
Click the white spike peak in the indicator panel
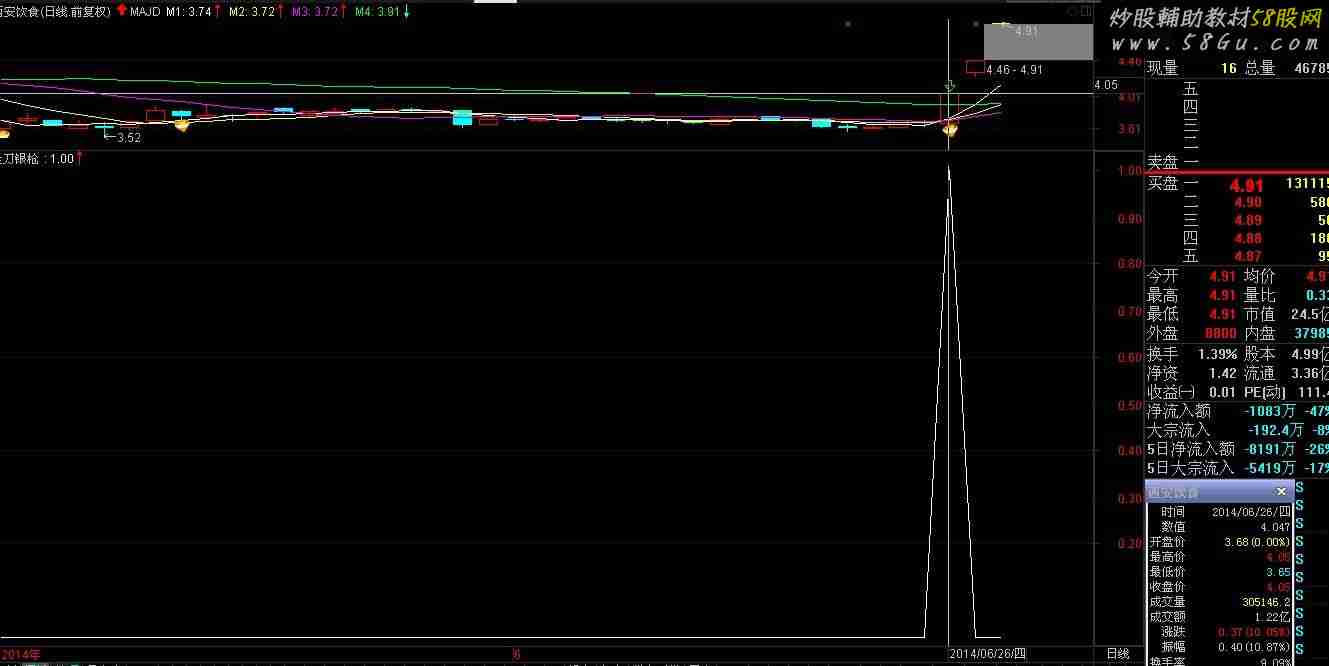[x=948, y=170]
